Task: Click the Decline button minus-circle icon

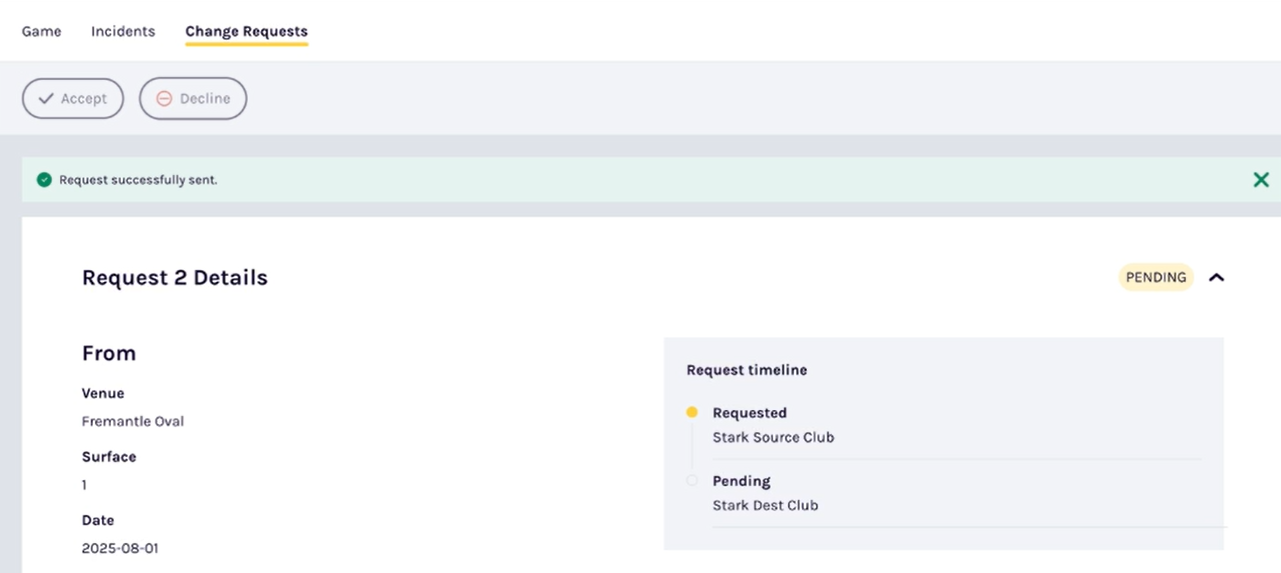Action: tap(164, 99)
